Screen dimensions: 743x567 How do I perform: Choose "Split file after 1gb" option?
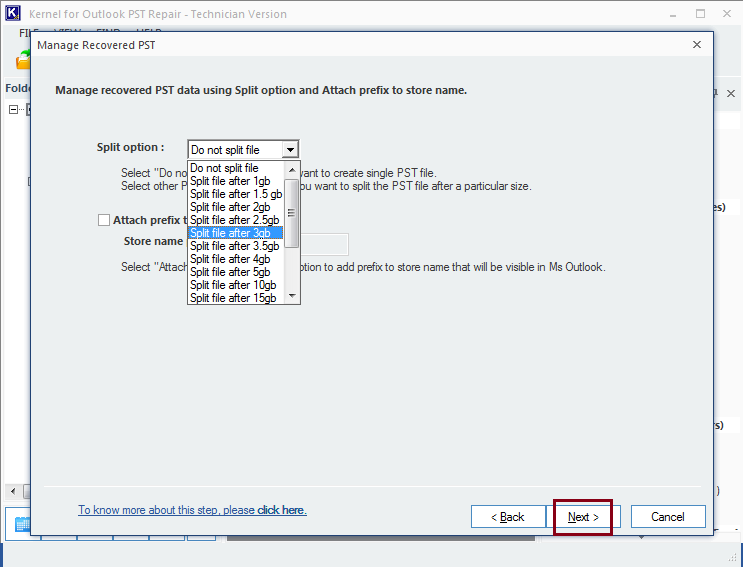click(x=236, y=181)
